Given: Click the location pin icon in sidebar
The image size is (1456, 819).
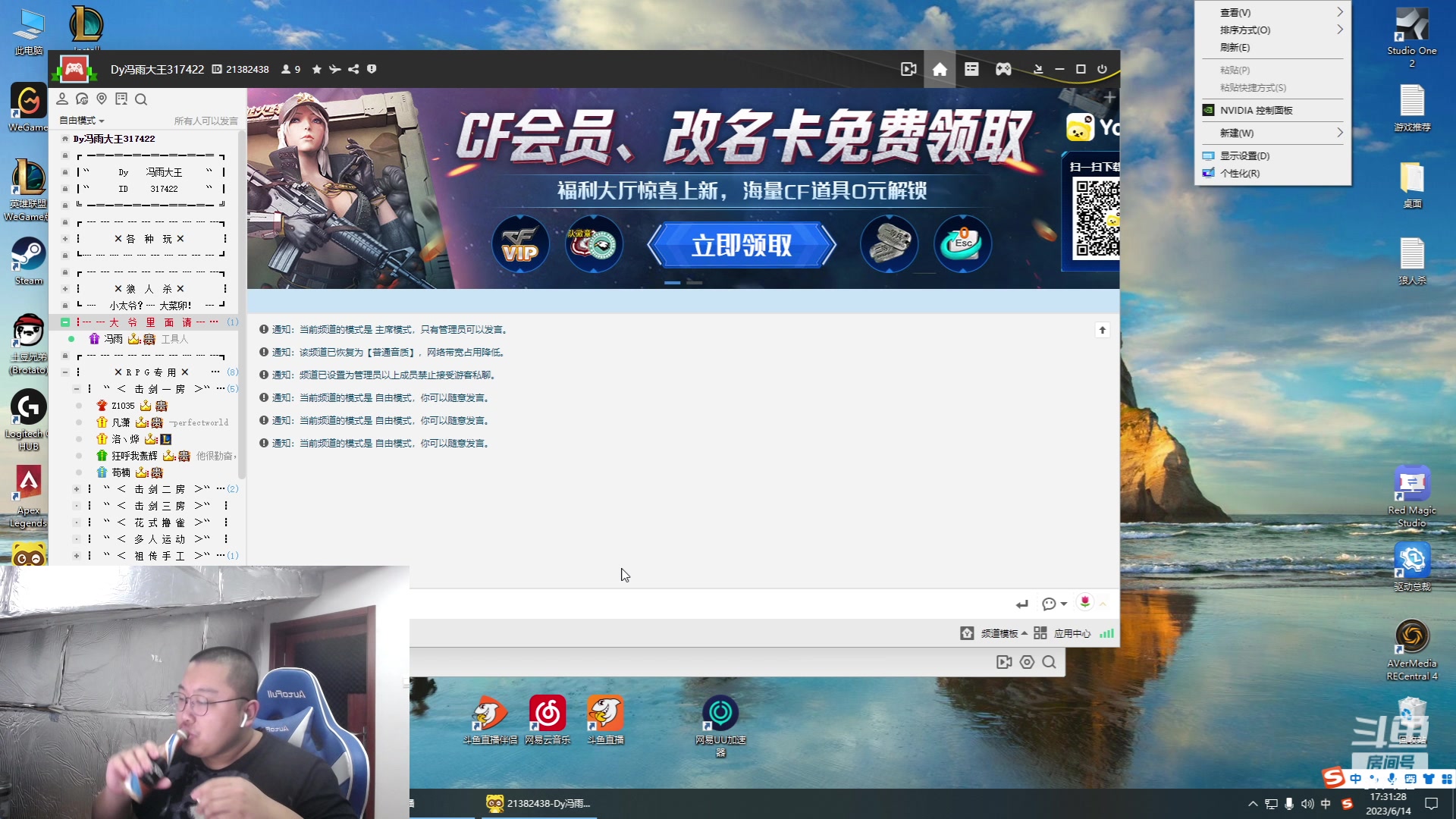Looking at the screenshot, I should [102, 99].
